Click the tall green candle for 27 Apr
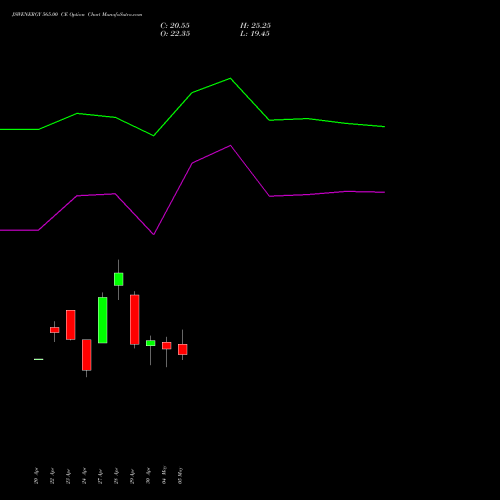Screen dimensions: 500x500 [103, 320]
